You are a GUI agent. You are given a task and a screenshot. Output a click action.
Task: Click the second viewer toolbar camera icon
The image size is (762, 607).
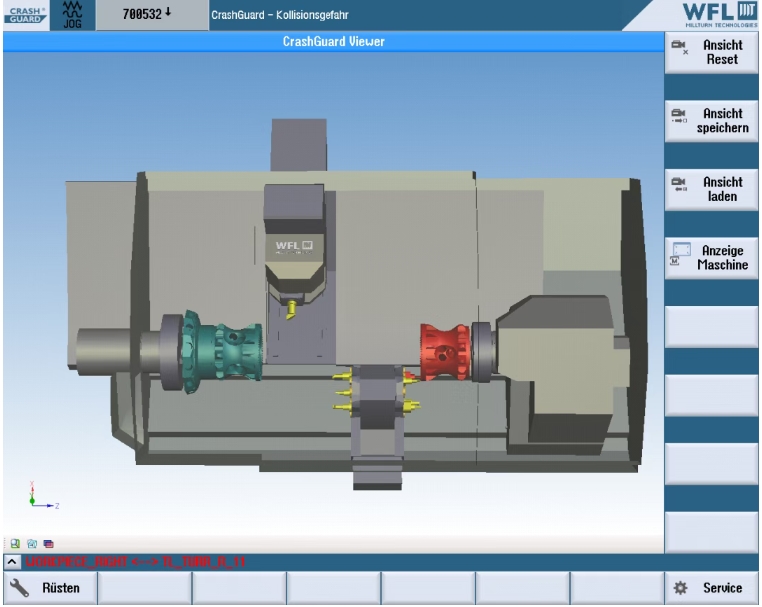point(32,543)
